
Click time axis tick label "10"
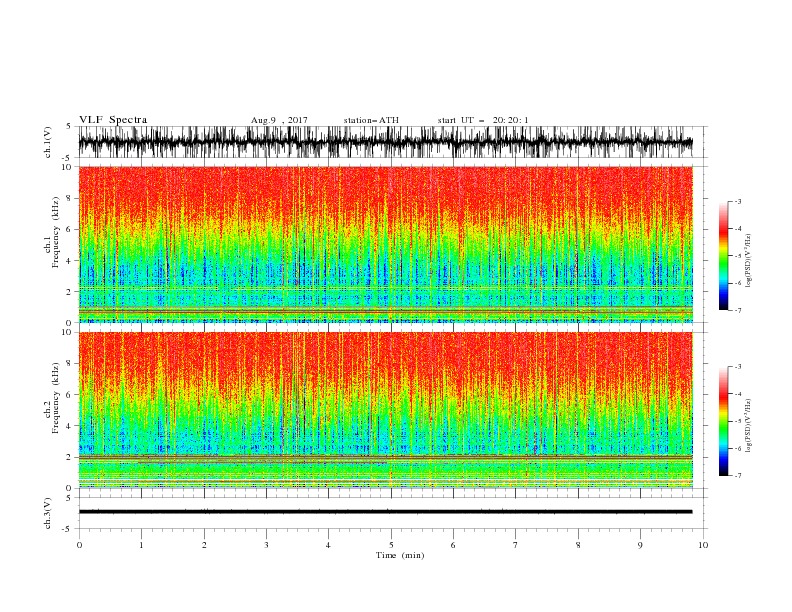703,545
